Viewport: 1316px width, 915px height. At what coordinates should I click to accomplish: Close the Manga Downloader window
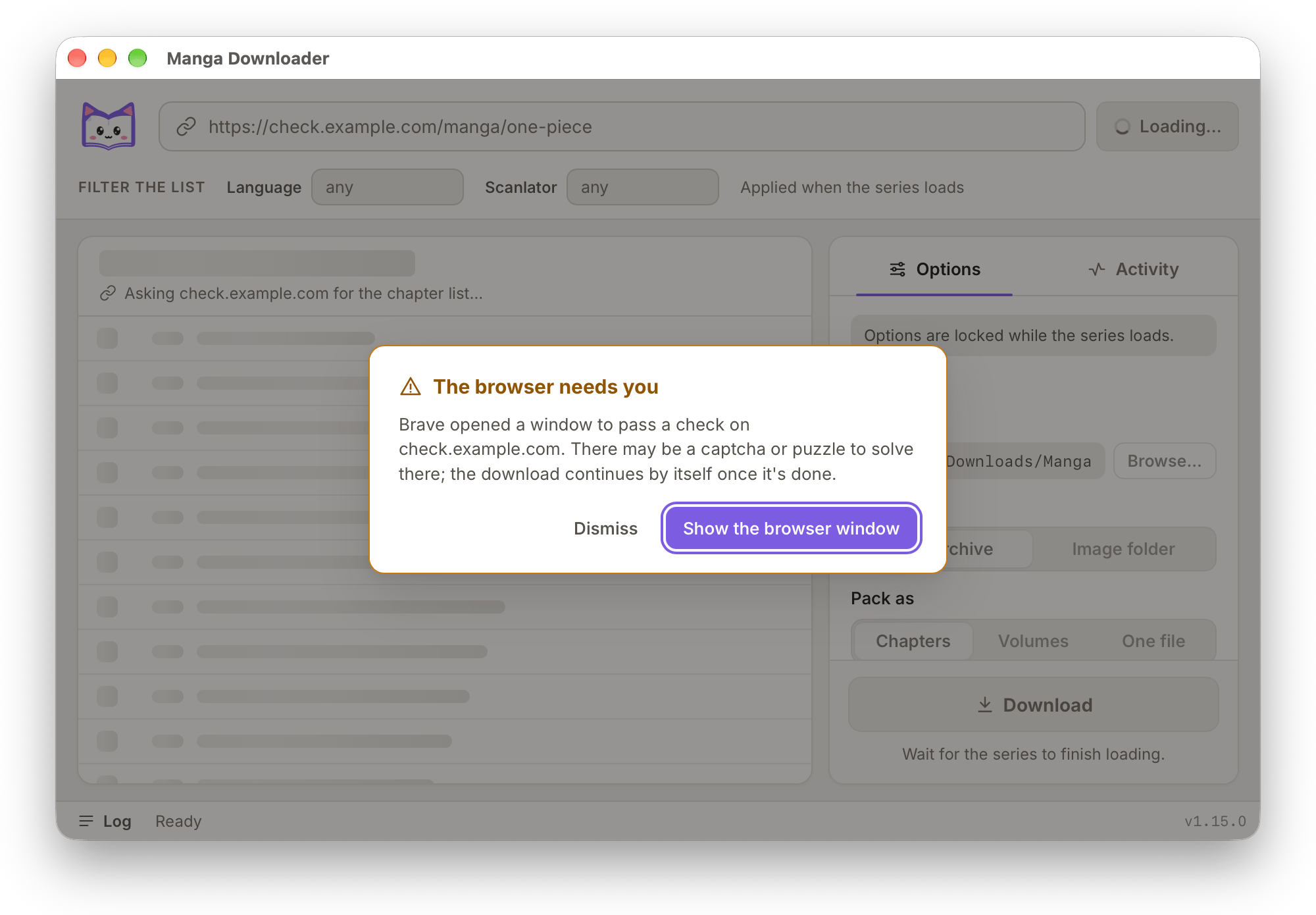77,58
